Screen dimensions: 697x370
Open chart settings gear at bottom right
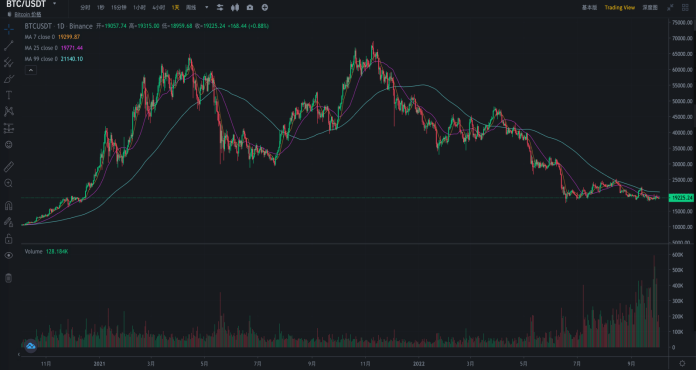pyautogui.click(x=682, y=364)
